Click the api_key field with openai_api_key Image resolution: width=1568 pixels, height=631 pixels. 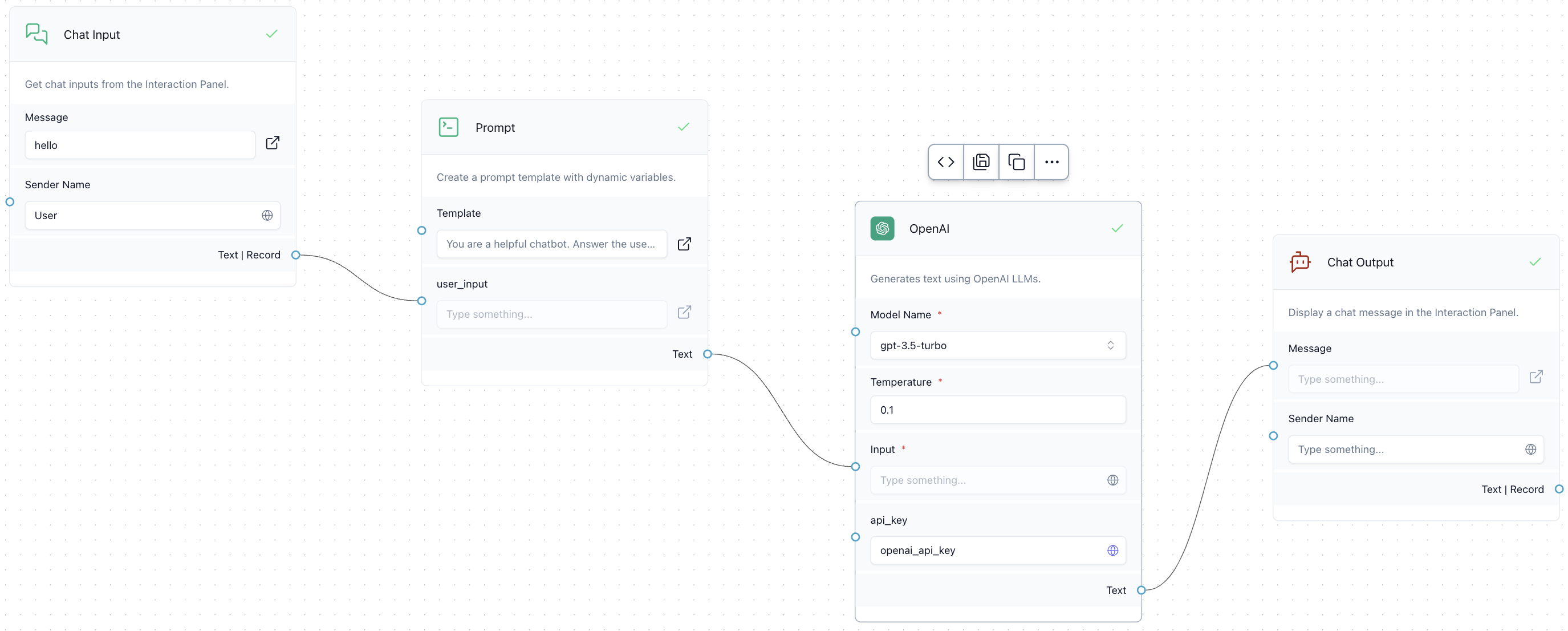(x=998, y=551)
